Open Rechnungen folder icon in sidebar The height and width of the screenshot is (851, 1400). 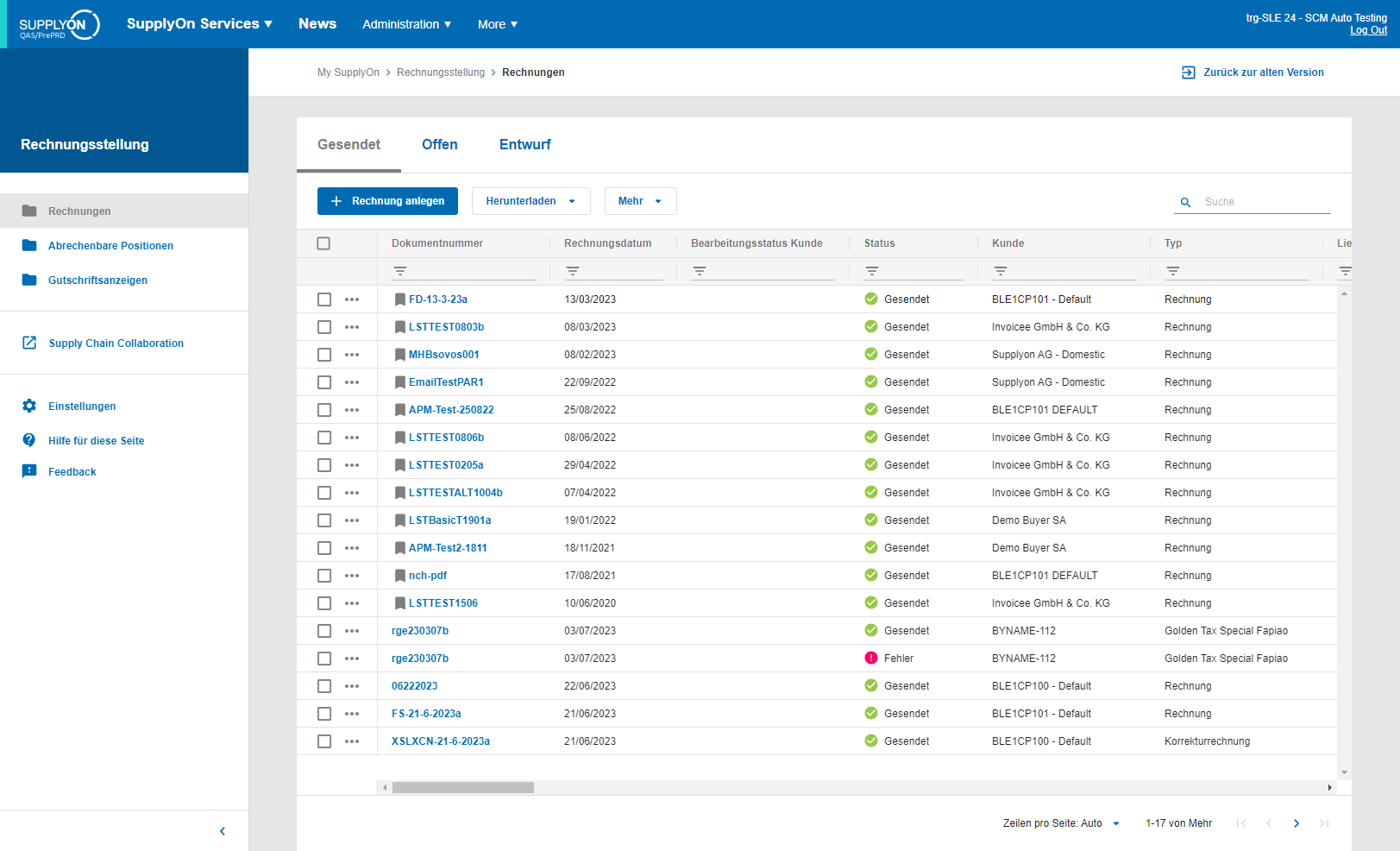pyautogui.click(x=29, y=211)
